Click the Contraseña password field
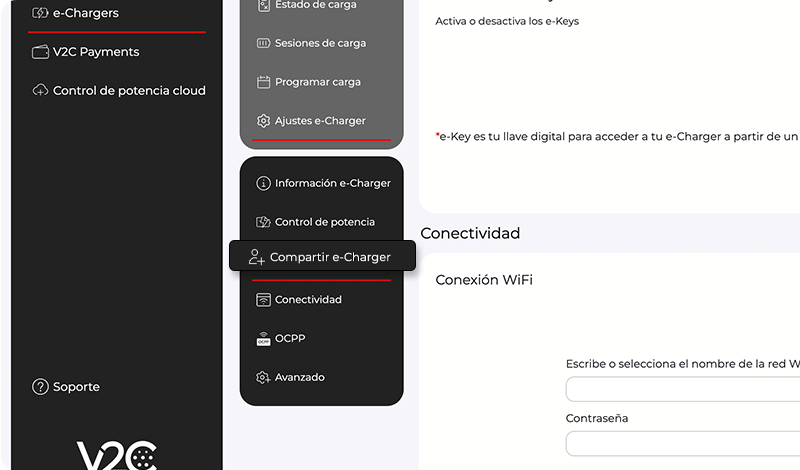Screen dimensions: 800x470 tap(682, 443)
